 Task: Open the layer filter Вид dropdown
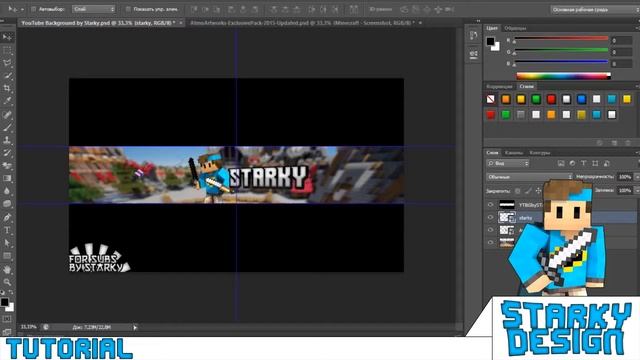507,163
